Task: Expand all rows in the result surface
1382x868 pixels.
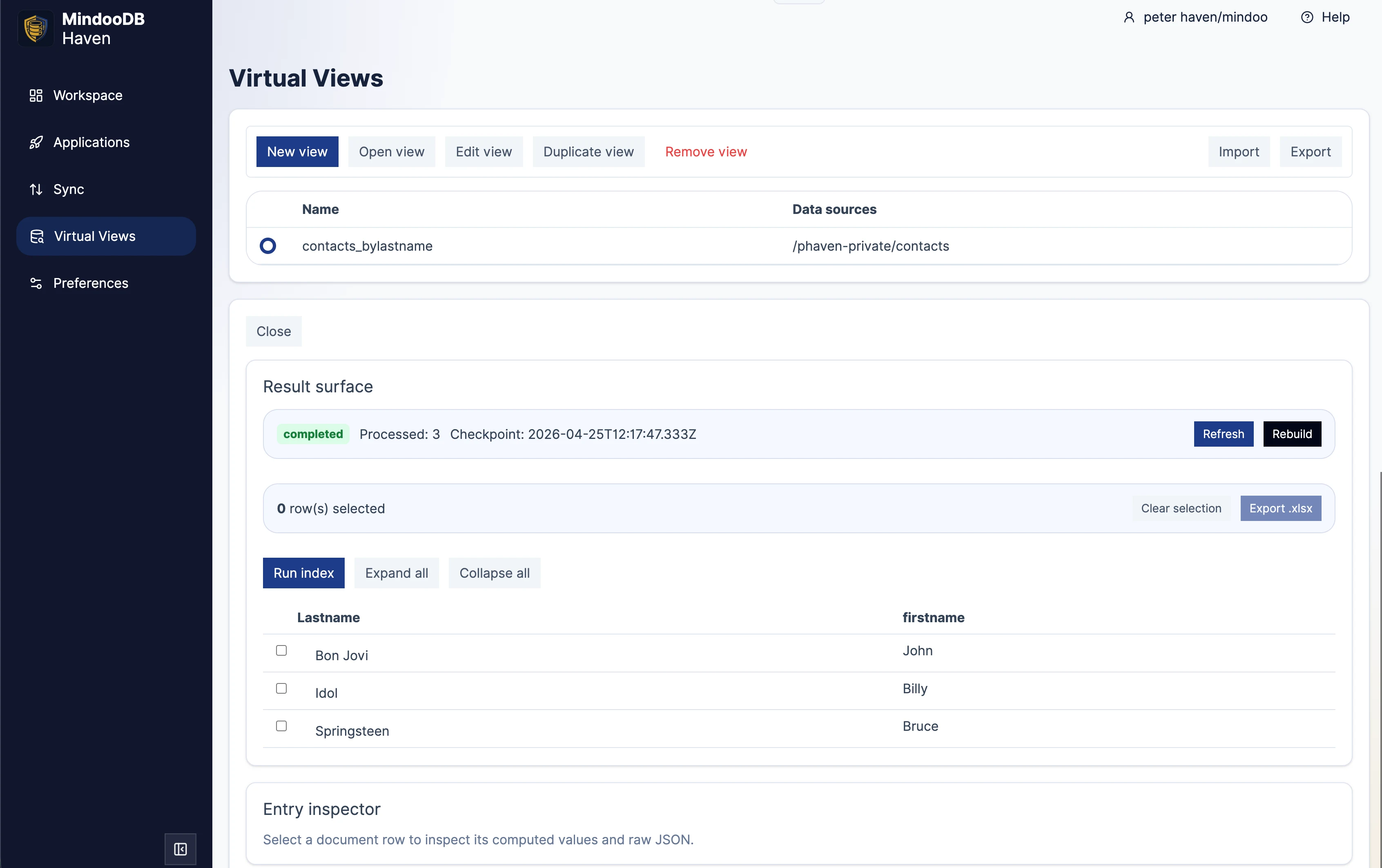Action: pyautogui.click(x=397, y=572)
